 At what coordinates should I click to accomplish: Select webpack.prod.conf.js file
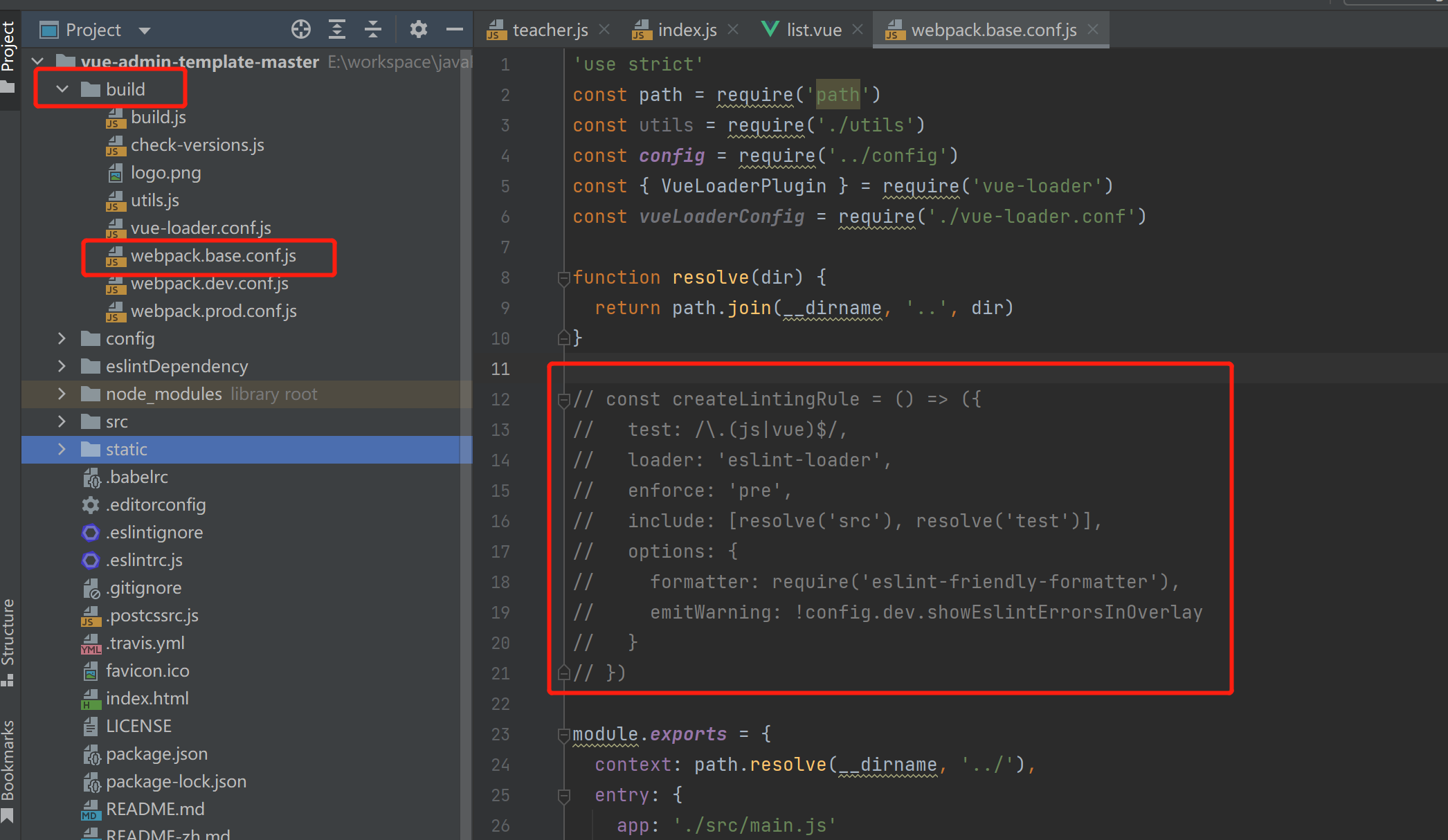[214, 311]
